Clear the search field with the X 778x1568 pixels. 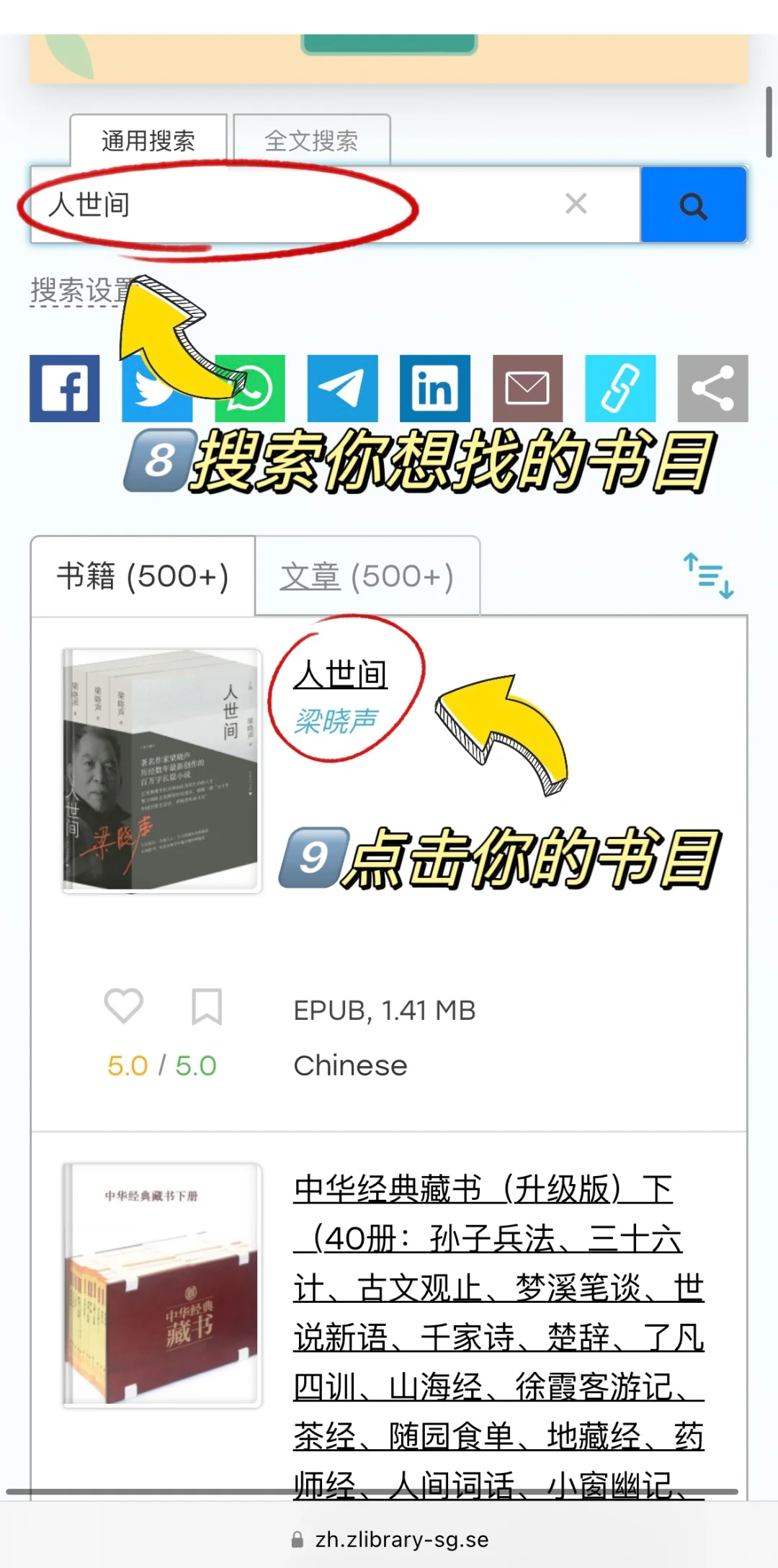(x=576, y=204)
